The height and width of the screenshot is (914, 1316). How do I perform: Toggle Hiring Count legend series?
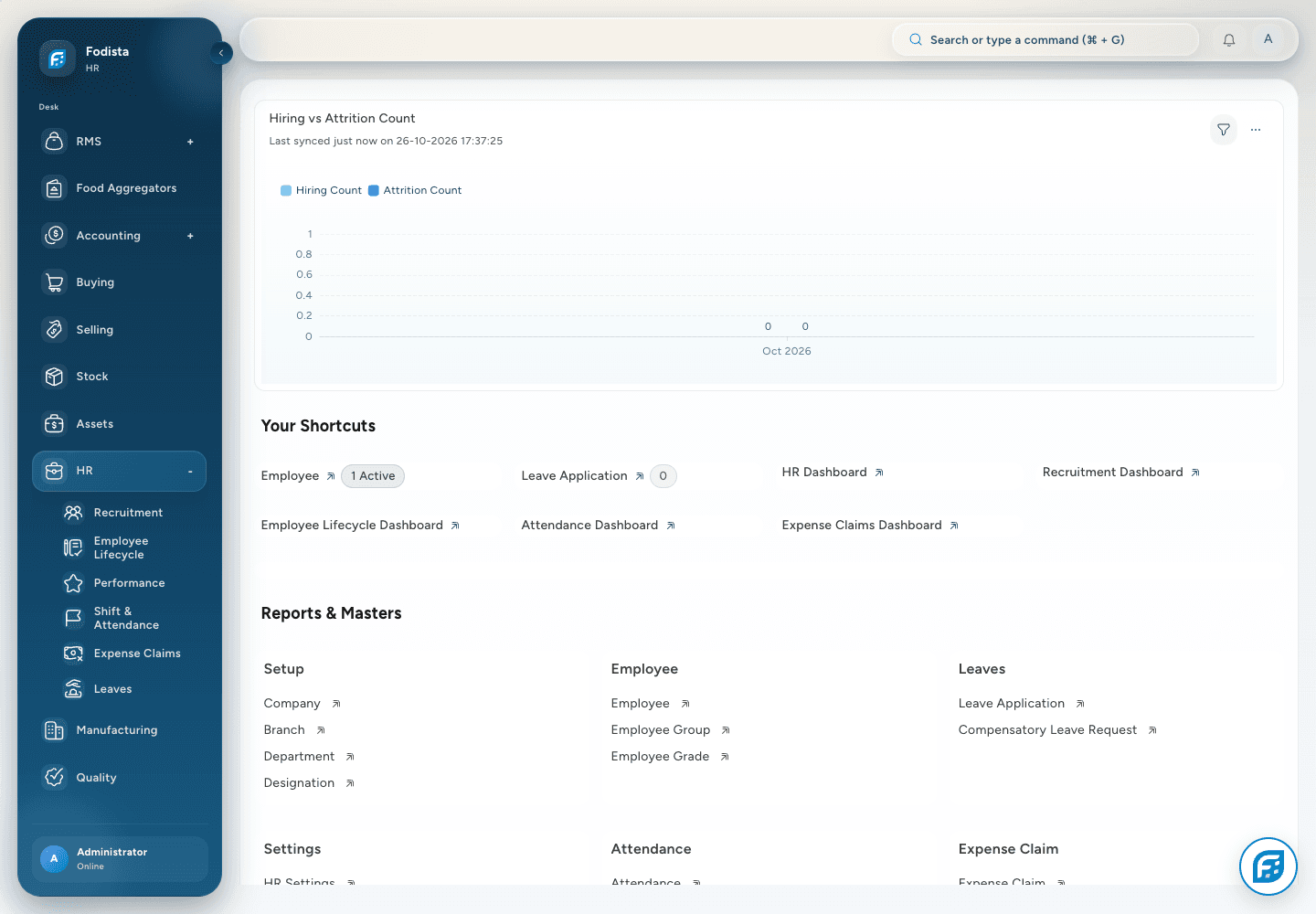coord(321,190)
